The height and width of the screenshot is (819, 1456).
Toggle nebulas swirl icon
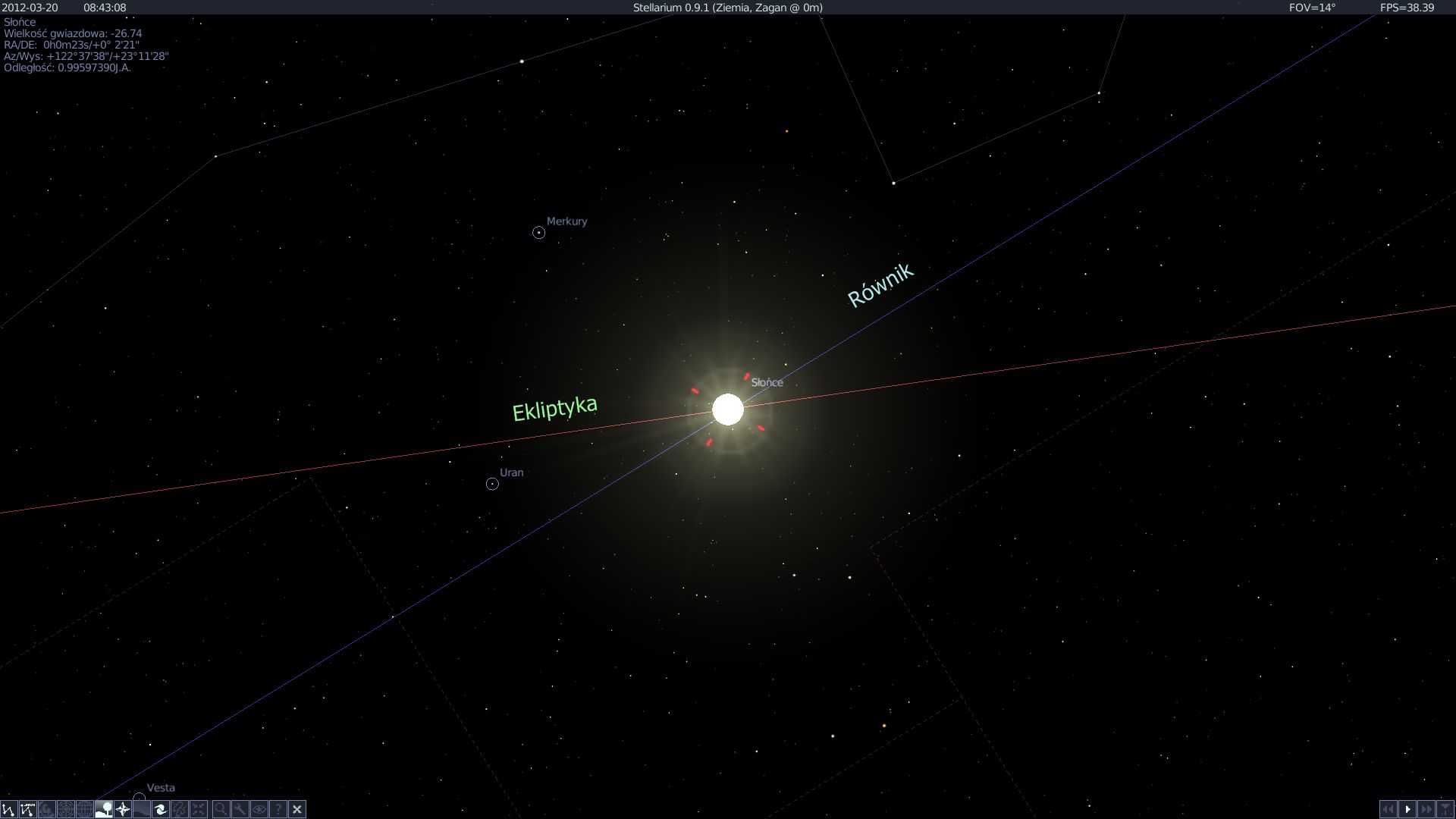pos(161,809)
